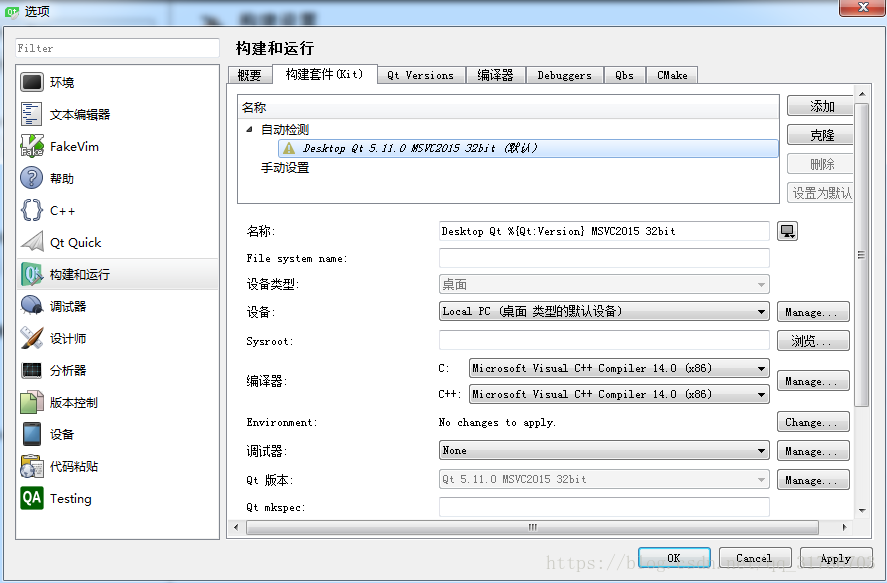Click the 添加 button

point(820,106)
